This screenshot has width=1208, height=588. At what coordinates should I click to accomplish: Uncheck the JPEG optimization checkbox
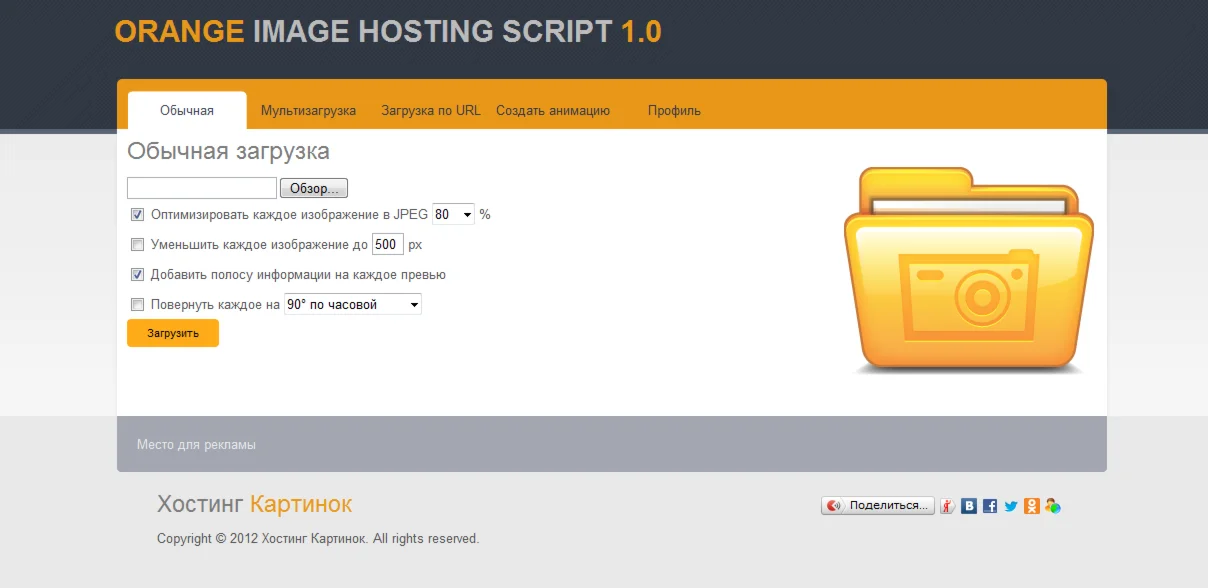[138, 214]
